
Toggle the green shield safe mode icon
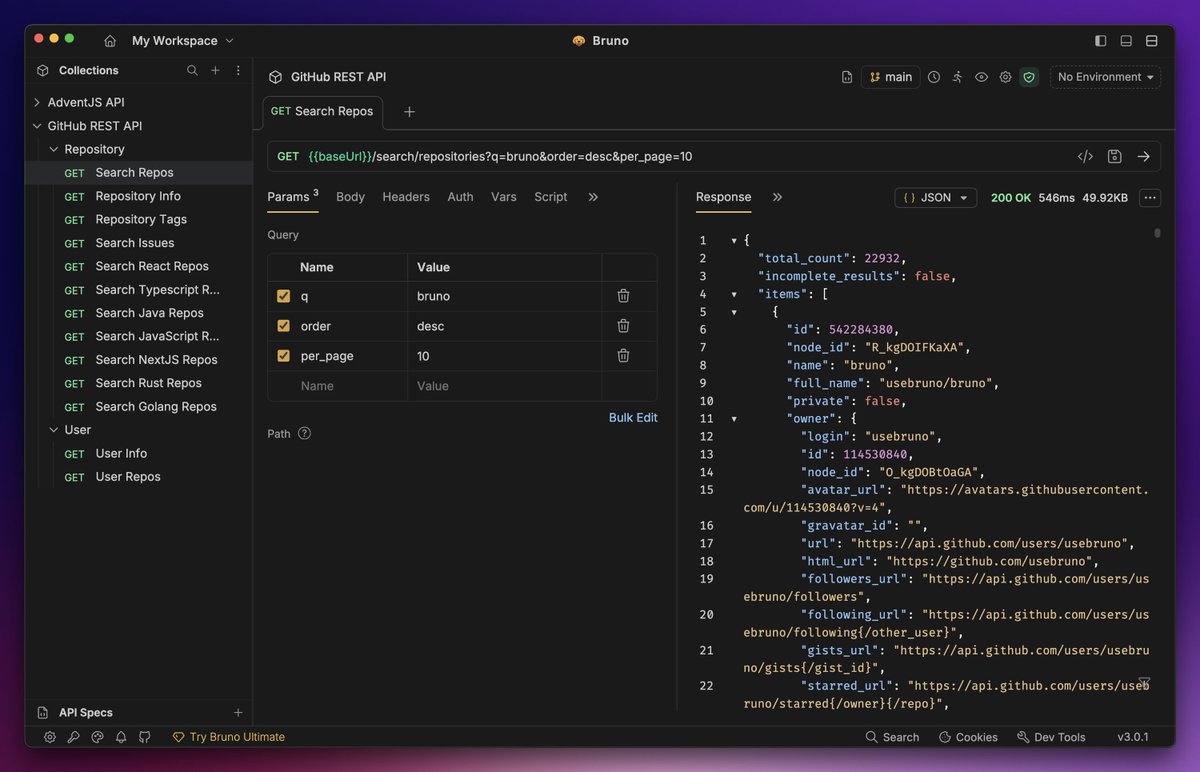click(x=1029, y=77)
